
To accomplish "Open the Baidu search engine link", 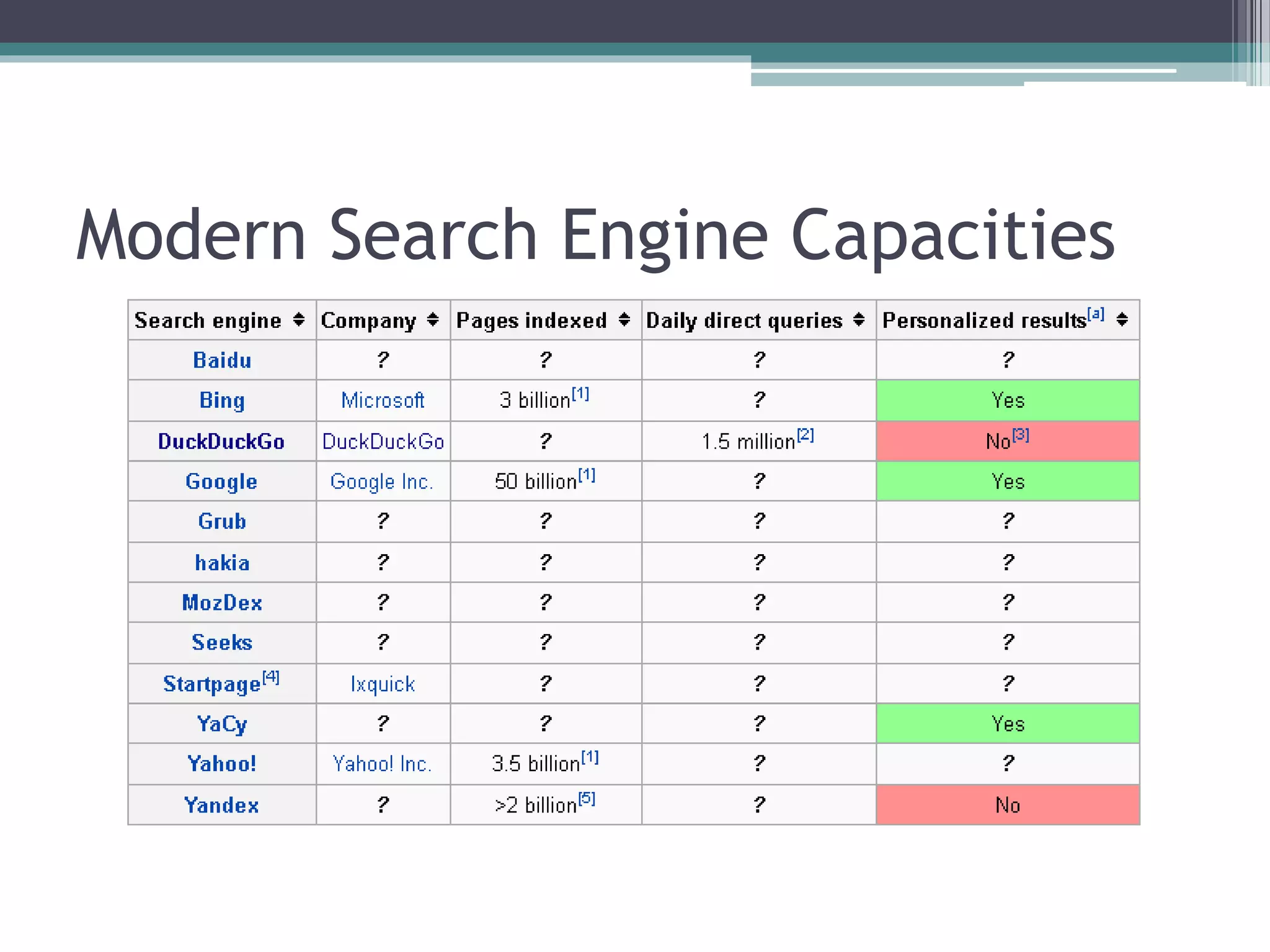I will coord(222,360).
